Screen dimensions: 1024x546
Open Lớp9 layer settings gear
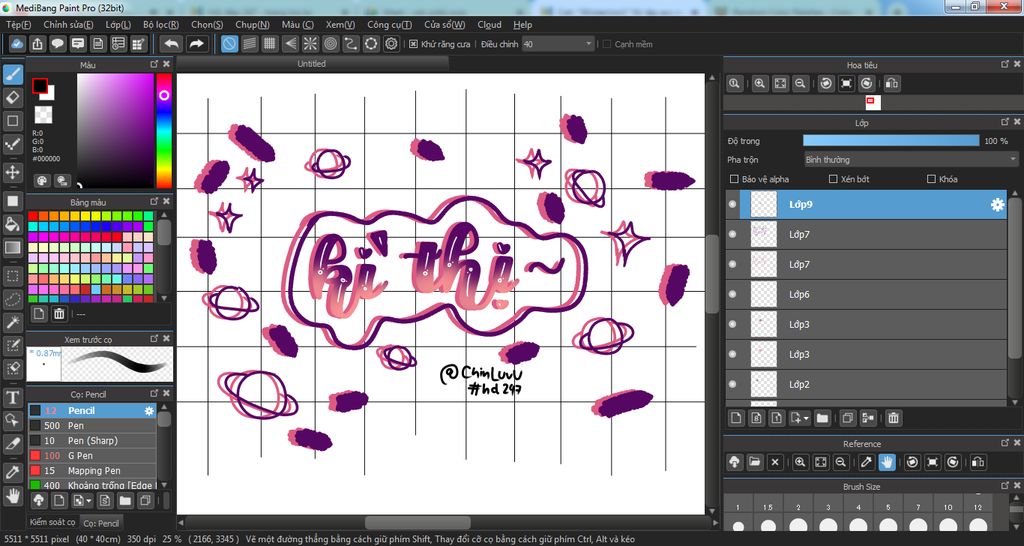click(x=997, y=204)
